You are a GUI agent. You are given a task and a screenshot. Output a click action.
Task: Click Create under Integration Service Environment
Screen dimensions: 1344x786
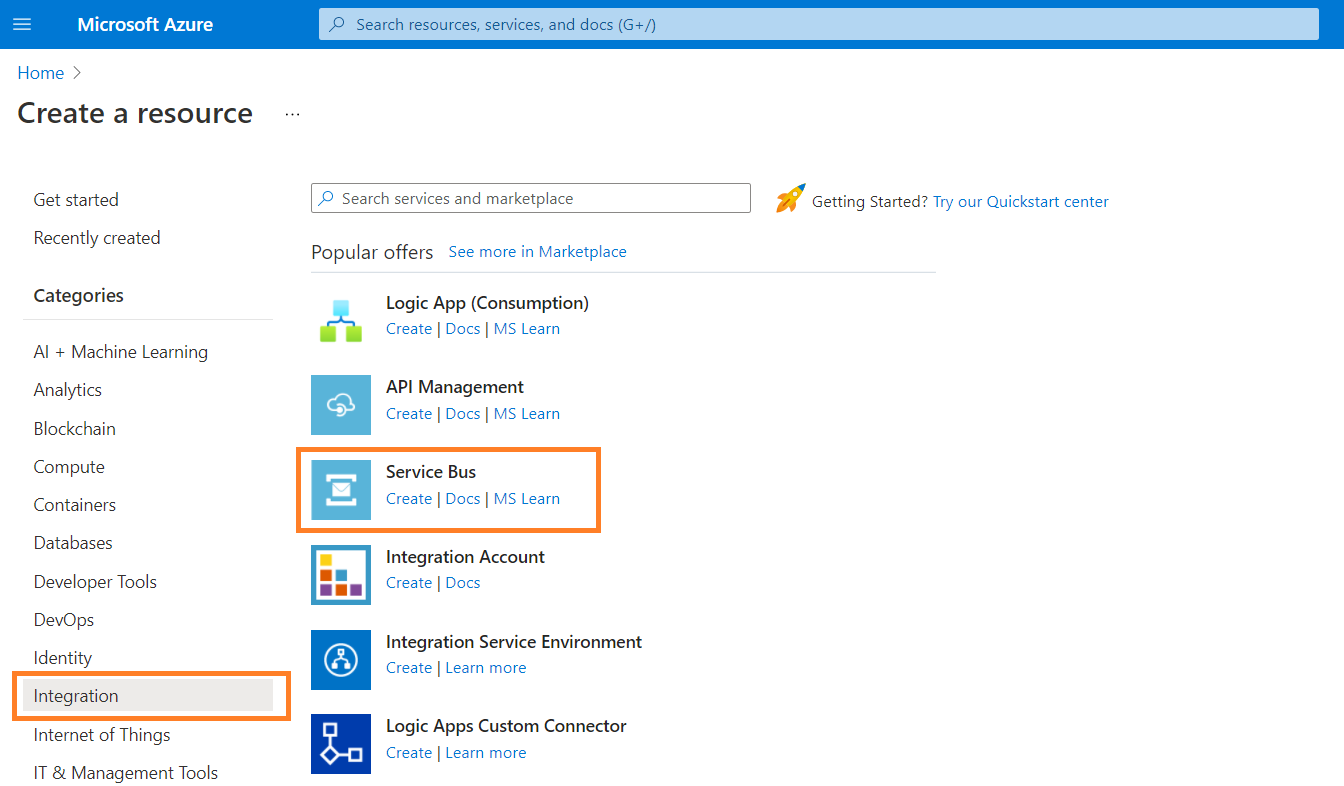tap(409, 668)
